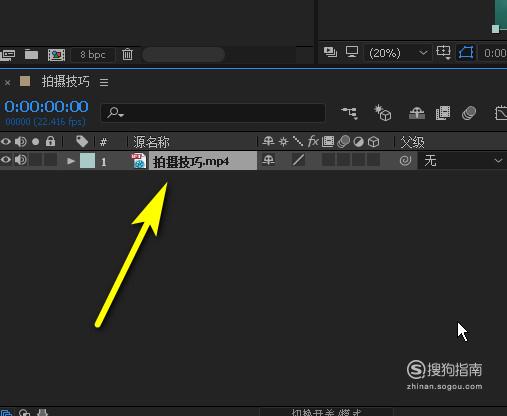Click the shy switch column header
This screenshot has height=416, width=507.
coord(268,142)
